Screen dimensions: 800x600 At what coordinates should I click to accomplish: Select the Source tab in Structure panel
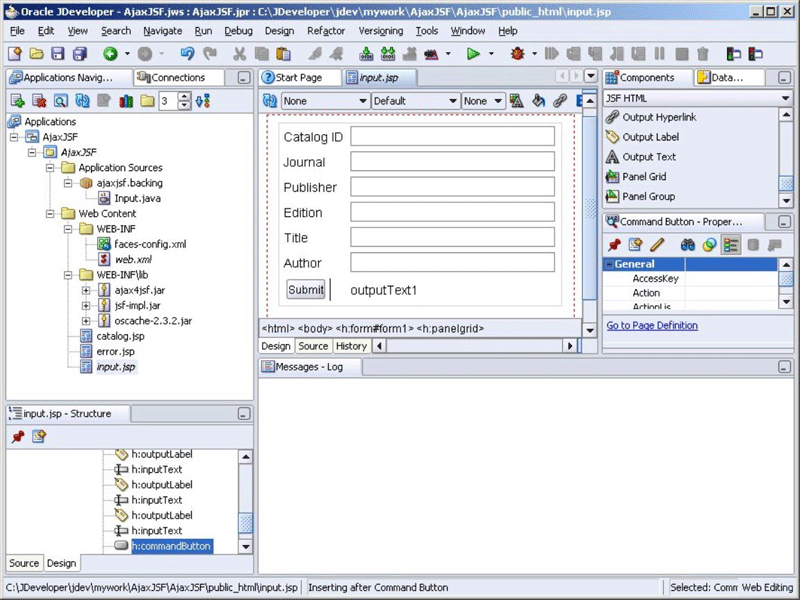pos(24,563)
